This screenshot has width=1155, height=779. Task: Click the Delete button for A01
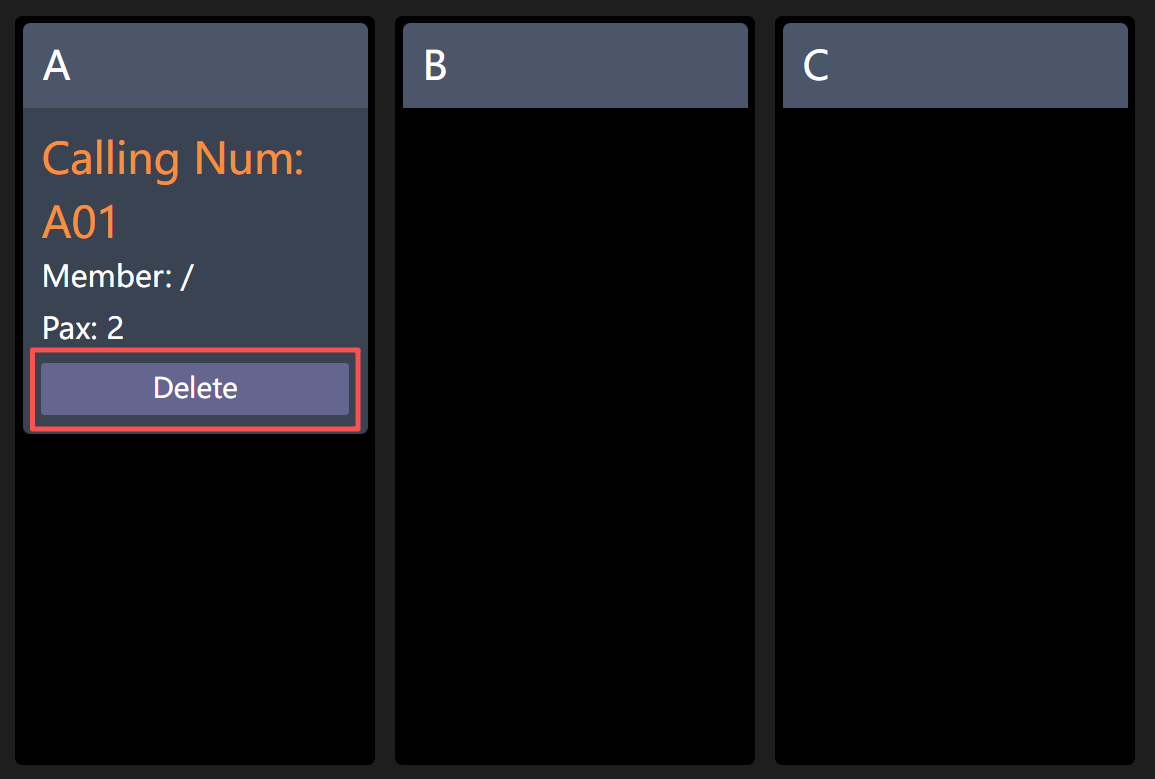[x=195, y=389]
